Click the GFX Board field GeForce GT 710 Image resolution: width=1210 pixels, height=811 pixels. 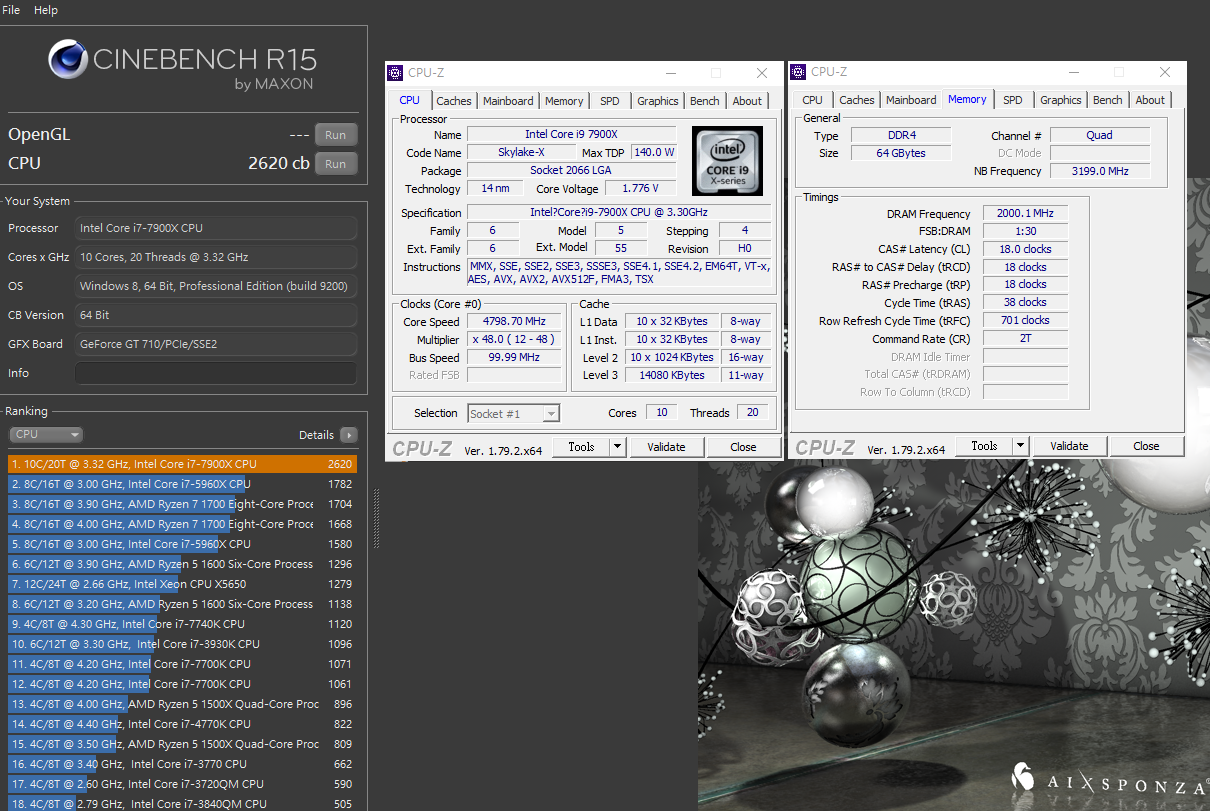[x=216, y=344]
